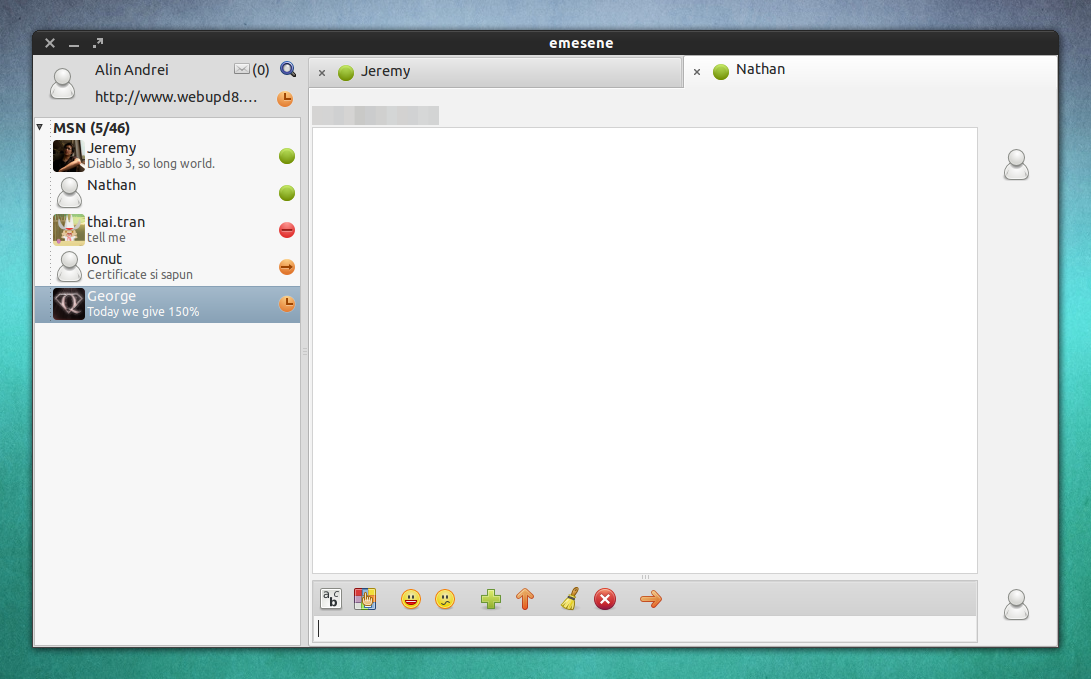This screenshot has width=1091, height=679.
Task: Click the conversation history area
Action: [645, 351]
